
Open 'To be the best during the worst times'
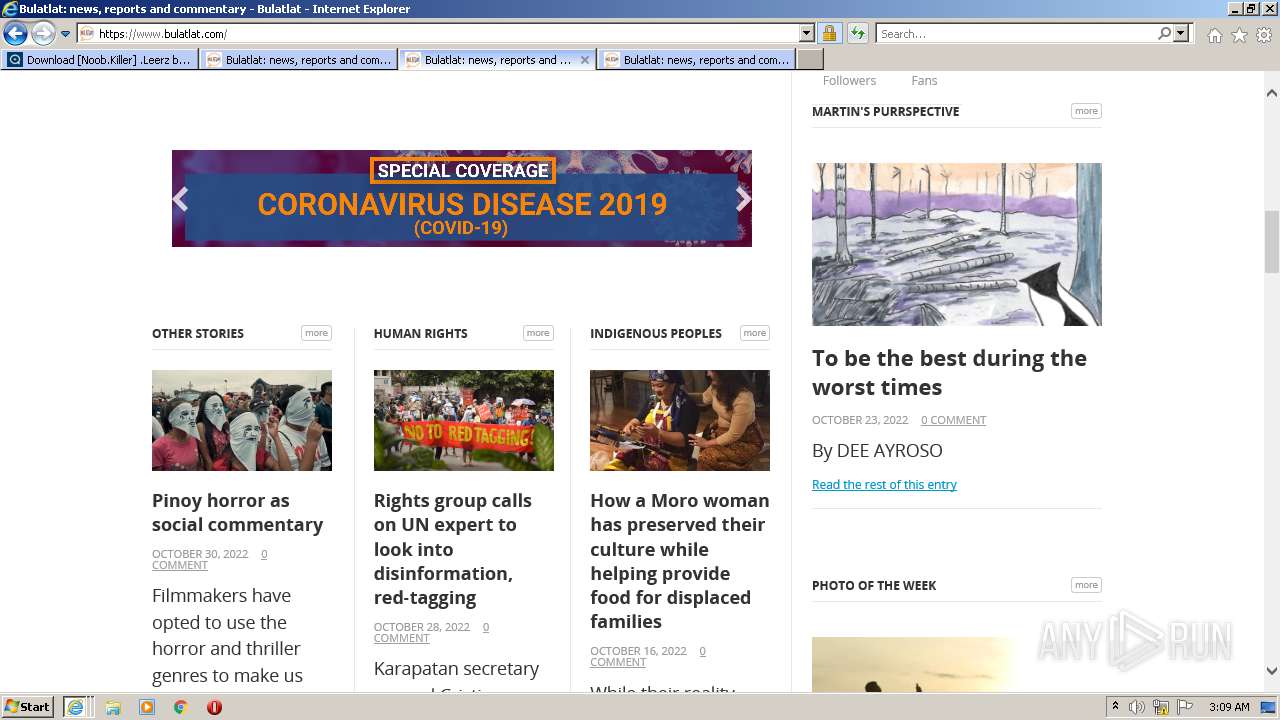(x=949, y=373)
